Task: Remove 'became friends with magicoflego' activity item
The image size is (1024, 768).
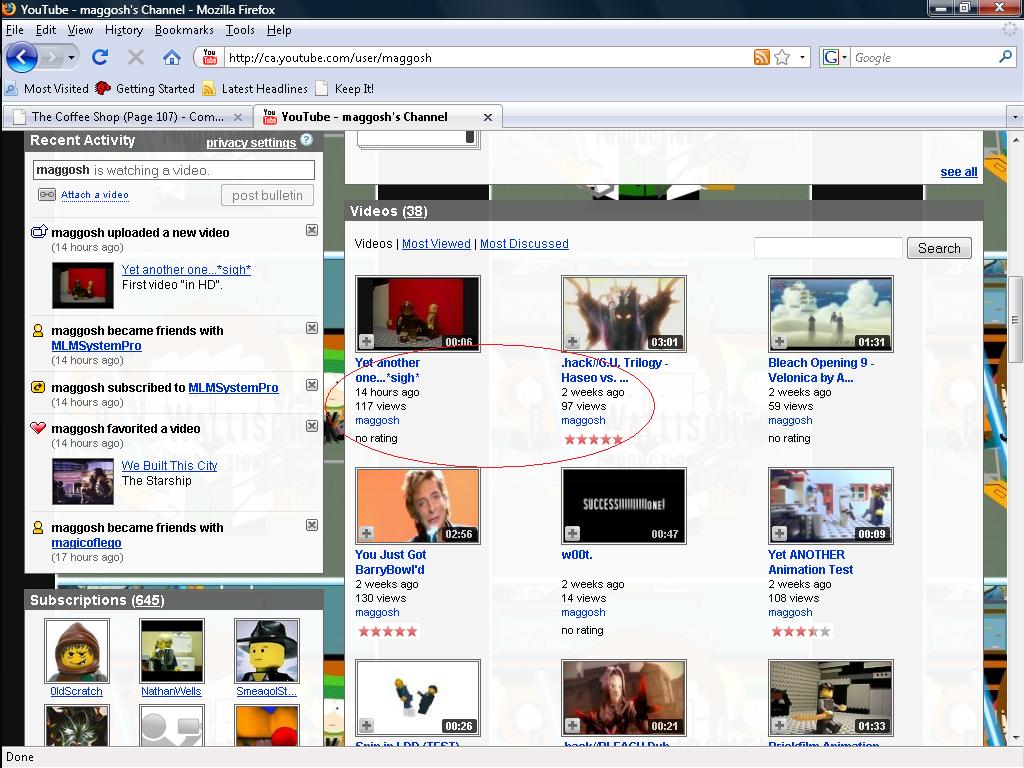Action: [x=312, y=525]
